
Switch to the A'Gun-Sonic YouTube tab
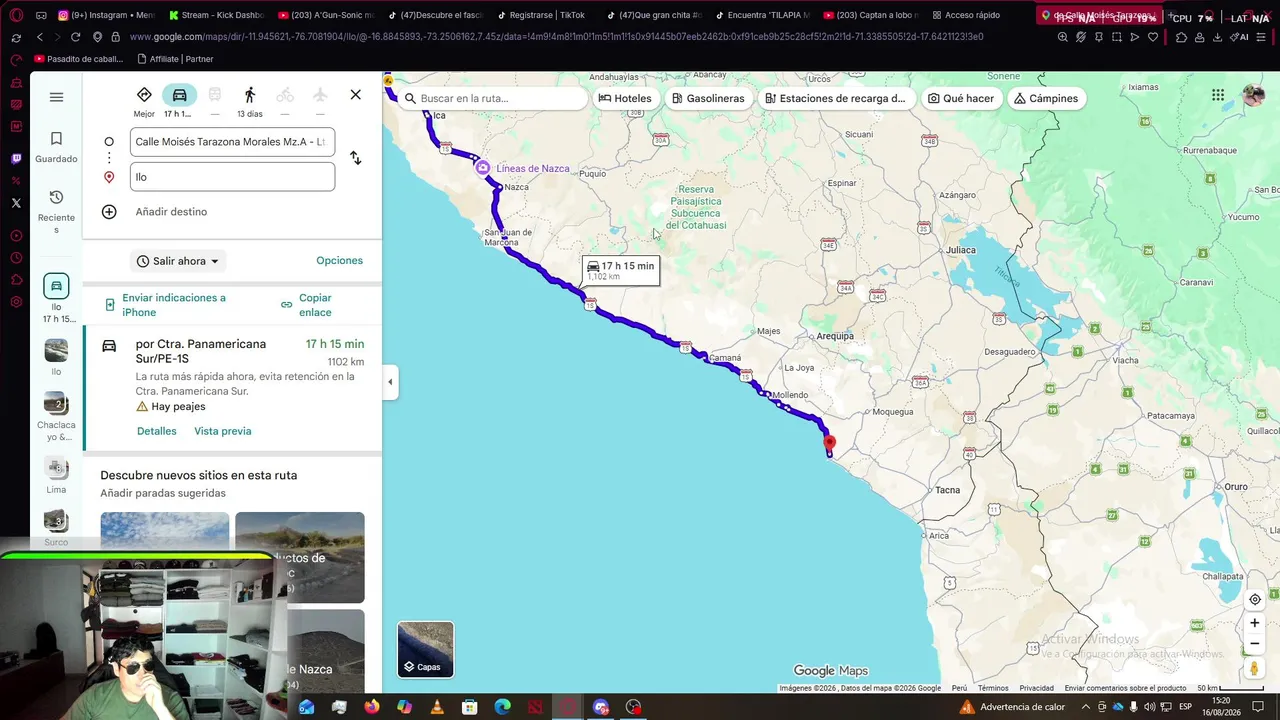pos(327,15)
